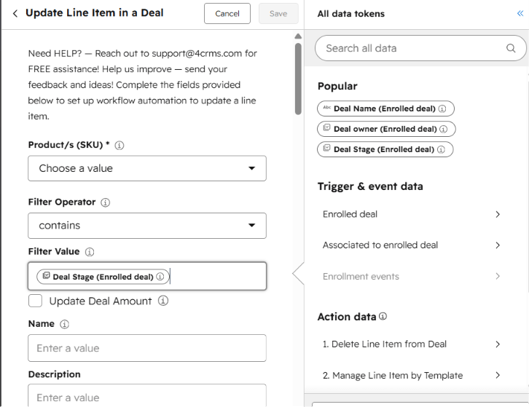Open info icon next to Name label

64,324
